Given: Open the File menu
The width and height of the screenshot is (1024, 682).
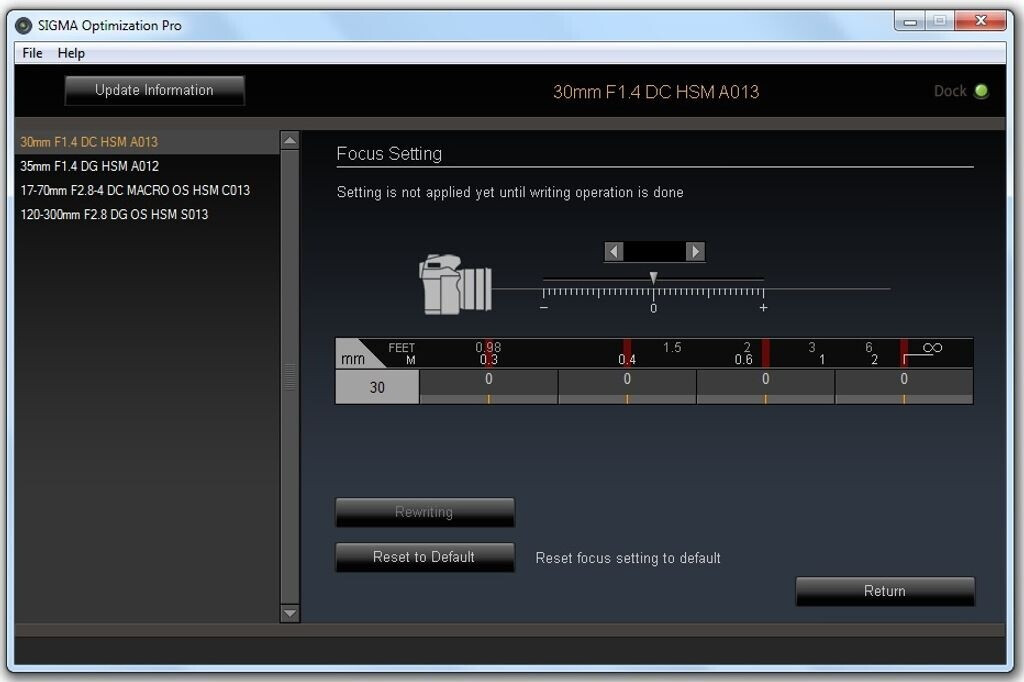Looking at the screenshot, I should click(32, 53).
